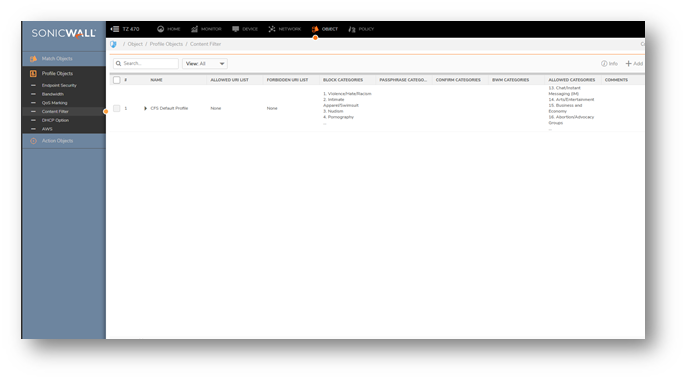Click the TZ 470 device label
This screenshot has width=687, height=381.
point(131,29)
